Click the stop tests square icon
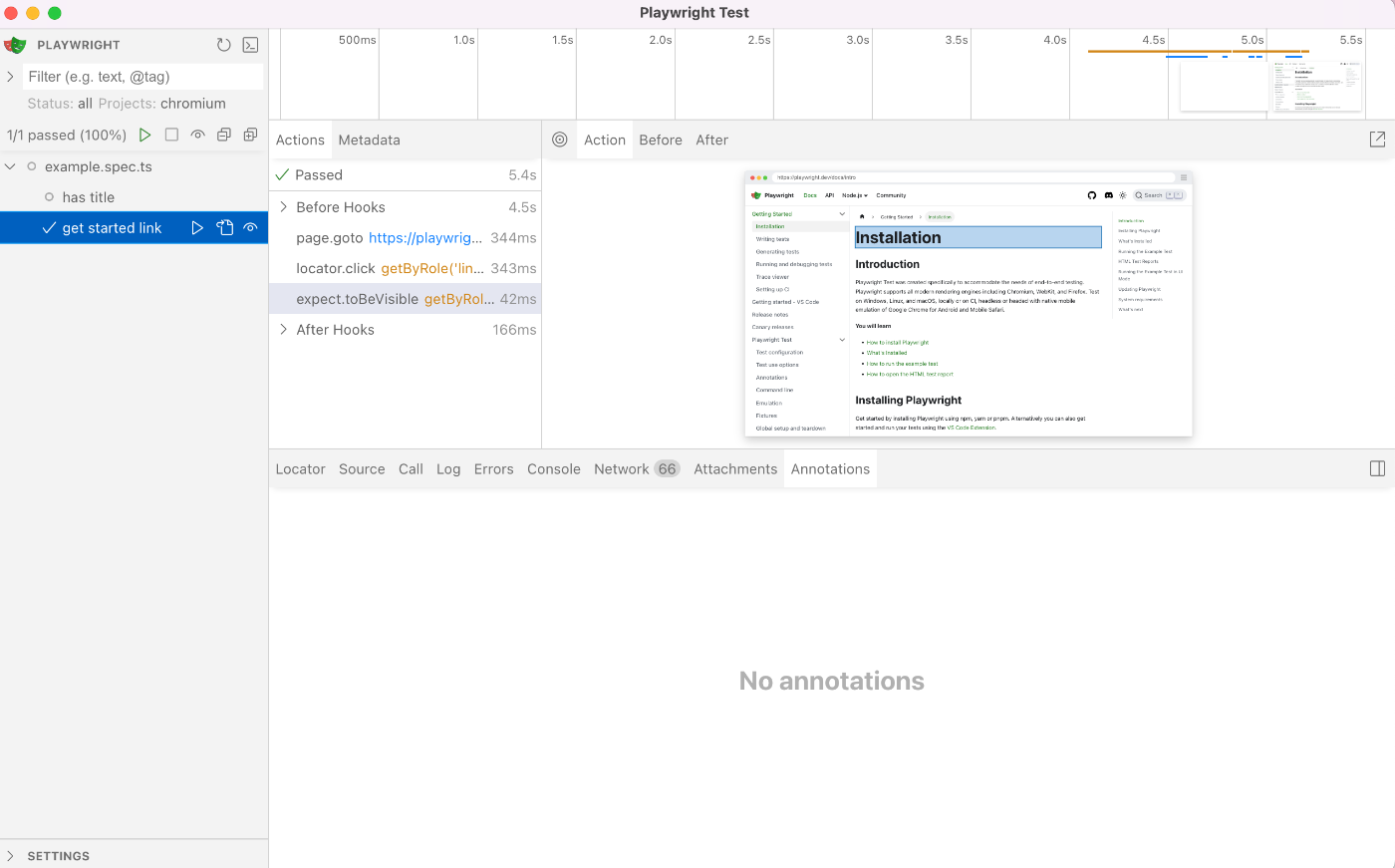Image resolution: width=1395 pixels, height=868 pixels. tap(171, 135)
